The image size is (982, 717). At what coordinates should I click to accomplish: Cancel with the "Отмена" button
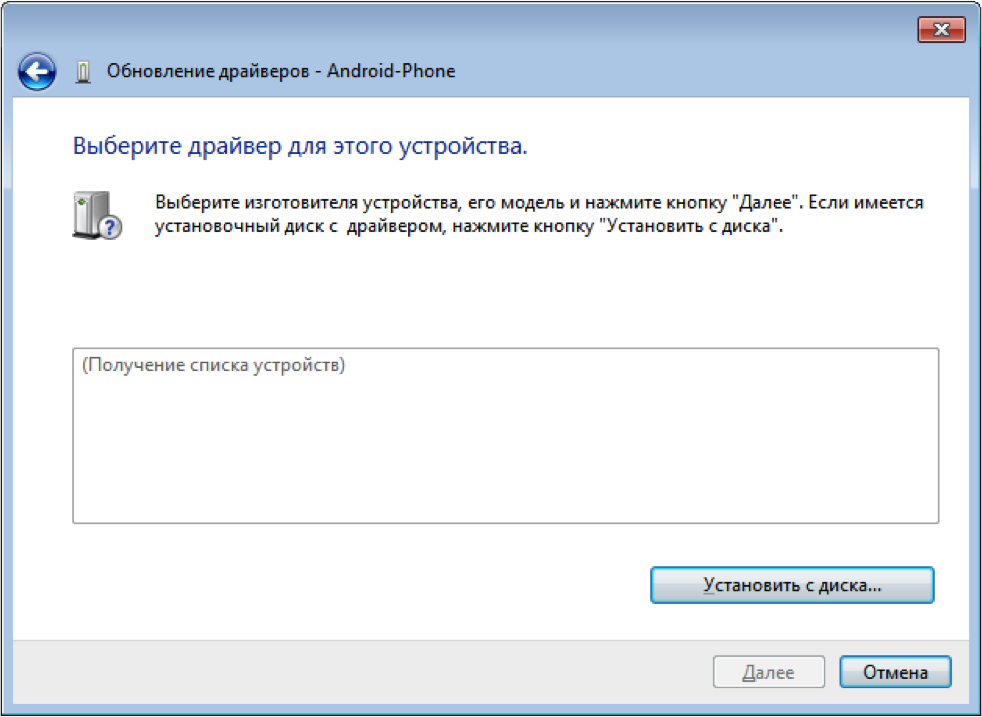click(x=895, y=673)
